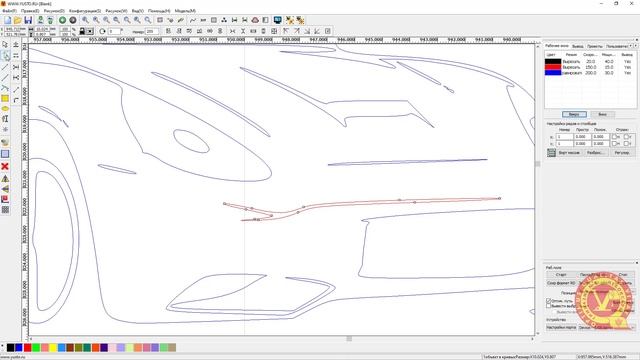Click the X row number input field
640x360 pixels.
point(564,137)
